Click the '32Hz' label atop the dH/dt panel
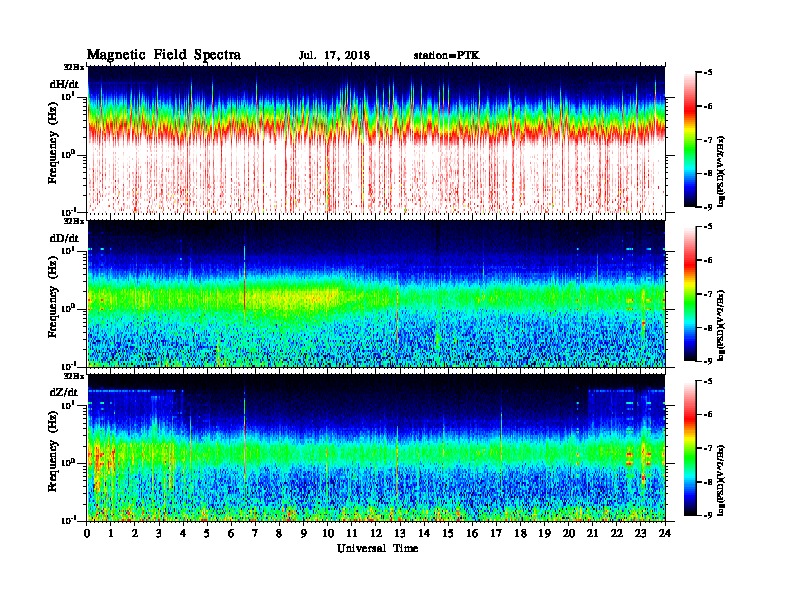 click(74, 67)
